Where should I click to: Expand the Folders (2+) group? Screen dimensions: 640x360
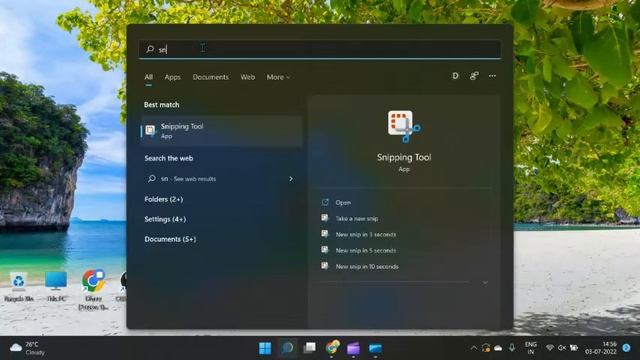[164, 199]
